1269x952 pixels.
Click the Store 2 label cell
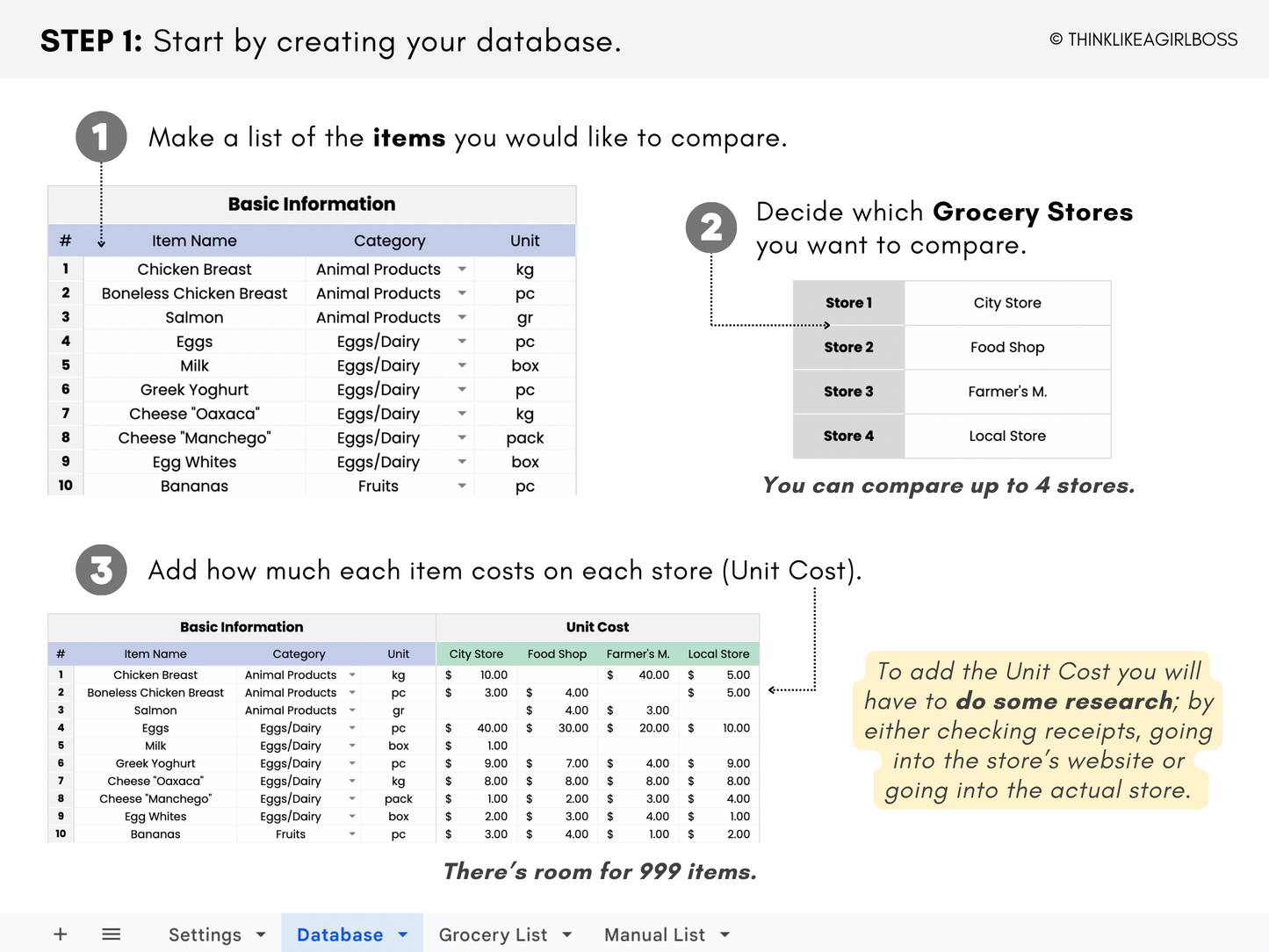coord(848,348)
